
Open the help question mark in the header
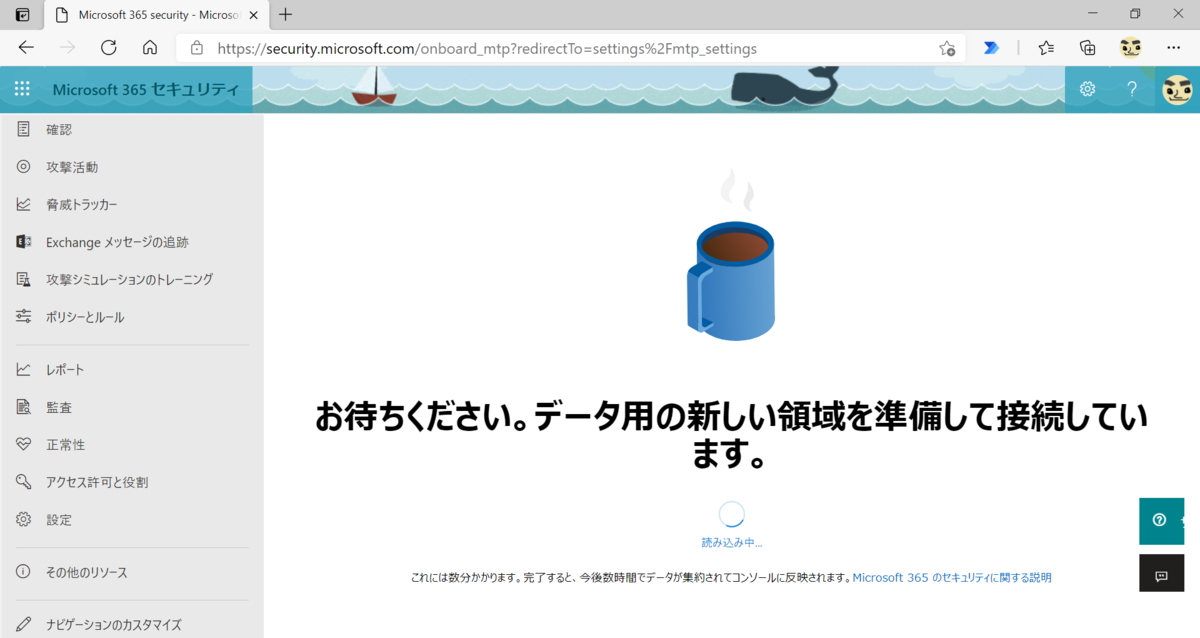(1132, 89)
